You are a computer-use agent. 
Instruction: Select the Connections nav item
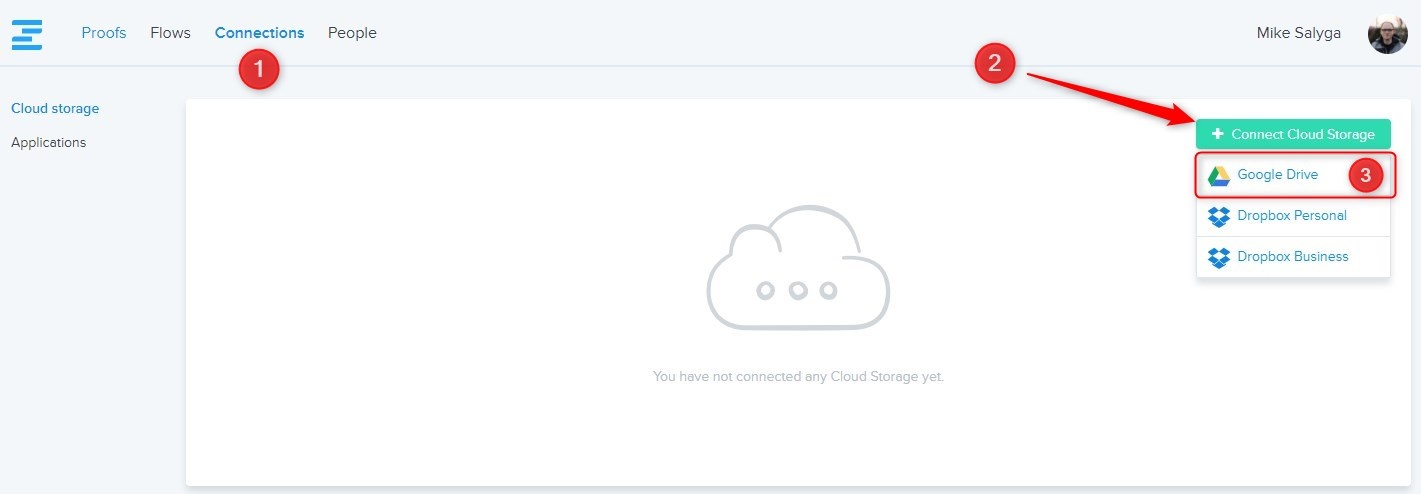click(x=259, y=33)
